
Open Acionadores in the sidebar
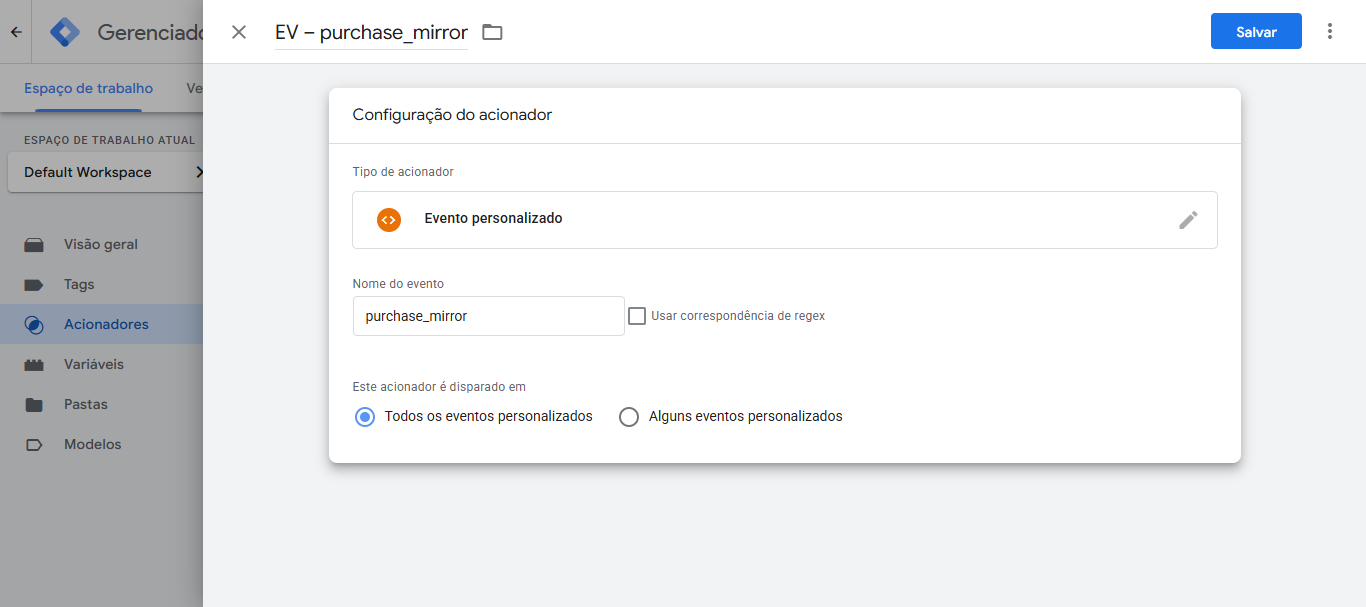[105, 324]
